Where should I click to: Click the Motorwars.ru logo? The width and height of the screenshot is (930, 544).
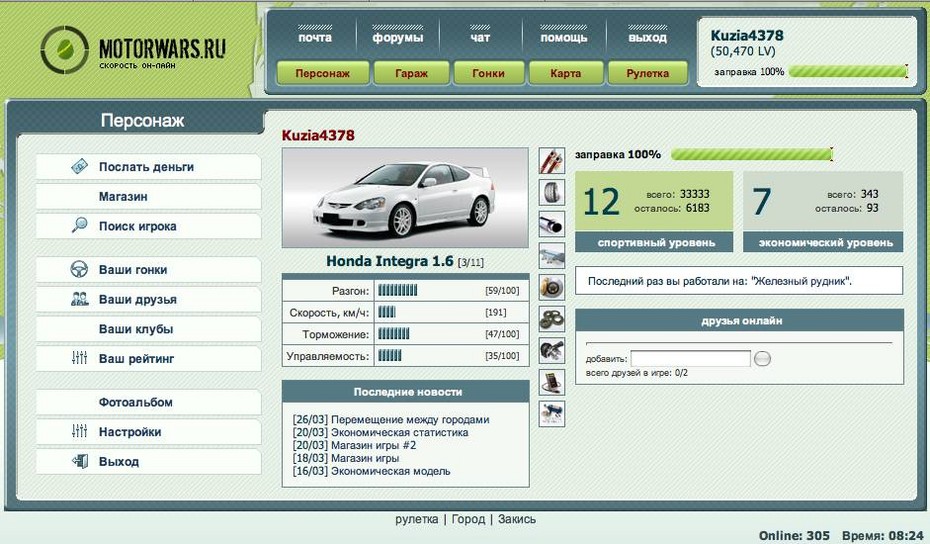pyautogui.click(x=133, y=50)
